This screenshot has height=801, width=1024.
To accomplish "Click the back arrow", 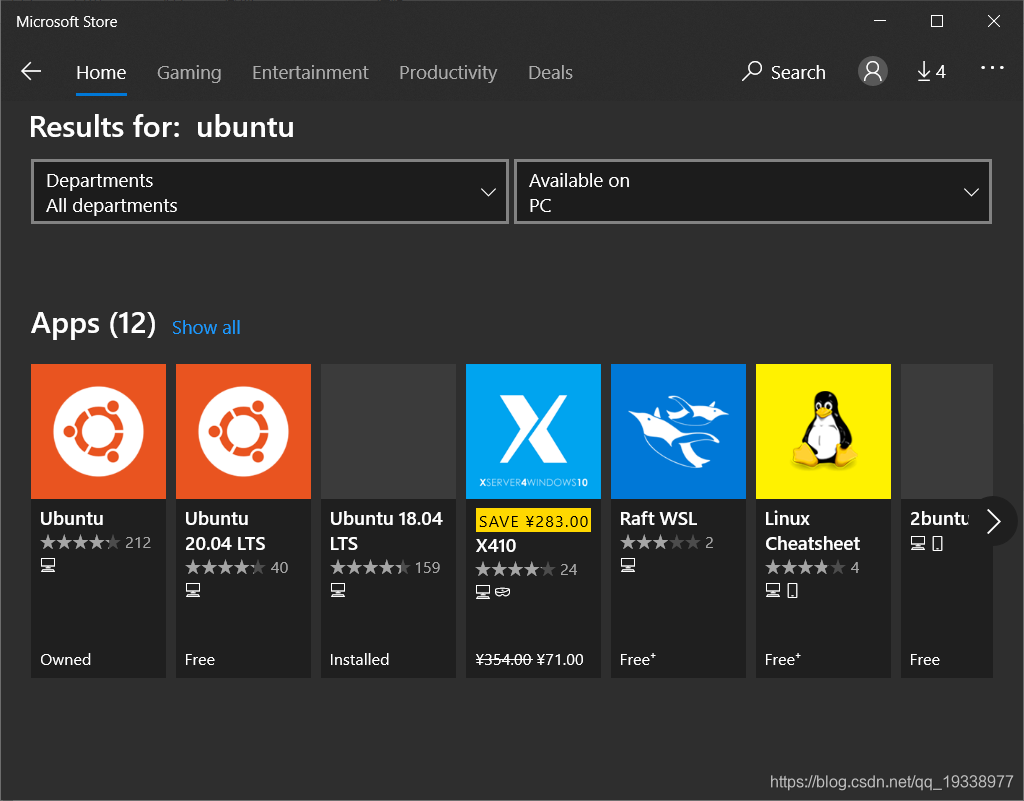I will (x=31, y=71).
